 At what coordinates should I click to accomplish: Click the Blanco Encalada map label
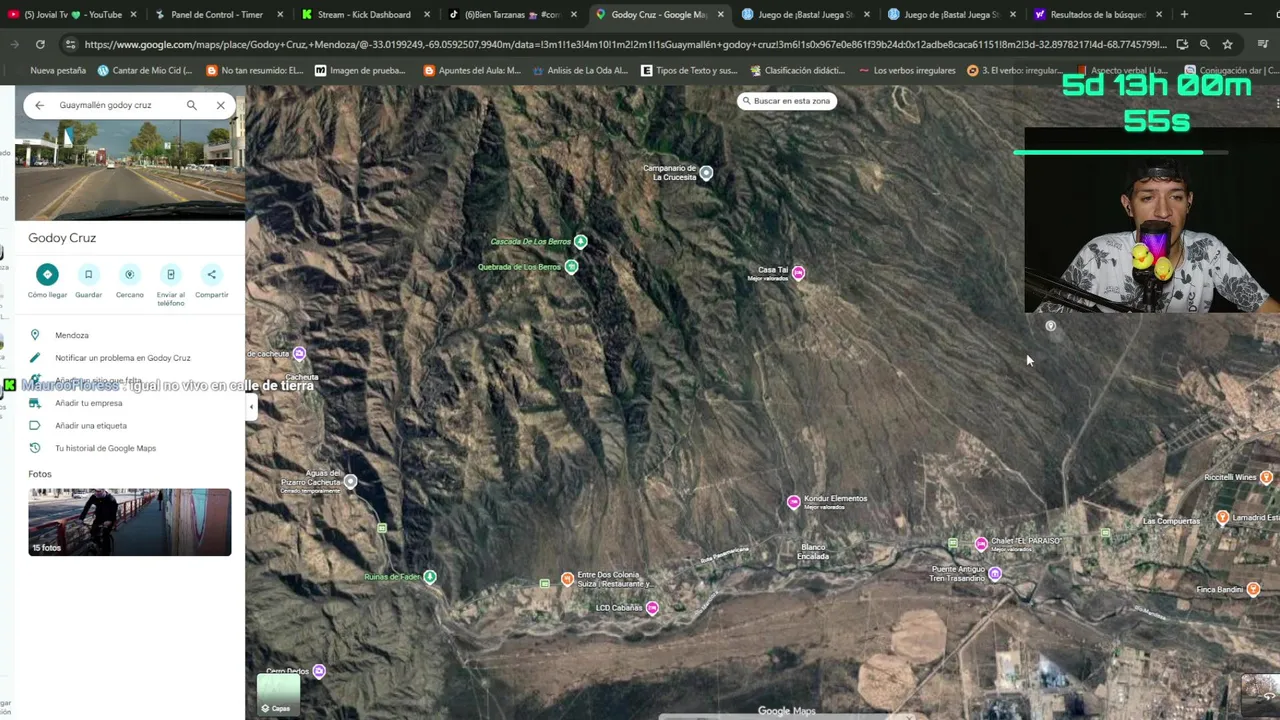(813, 552)
